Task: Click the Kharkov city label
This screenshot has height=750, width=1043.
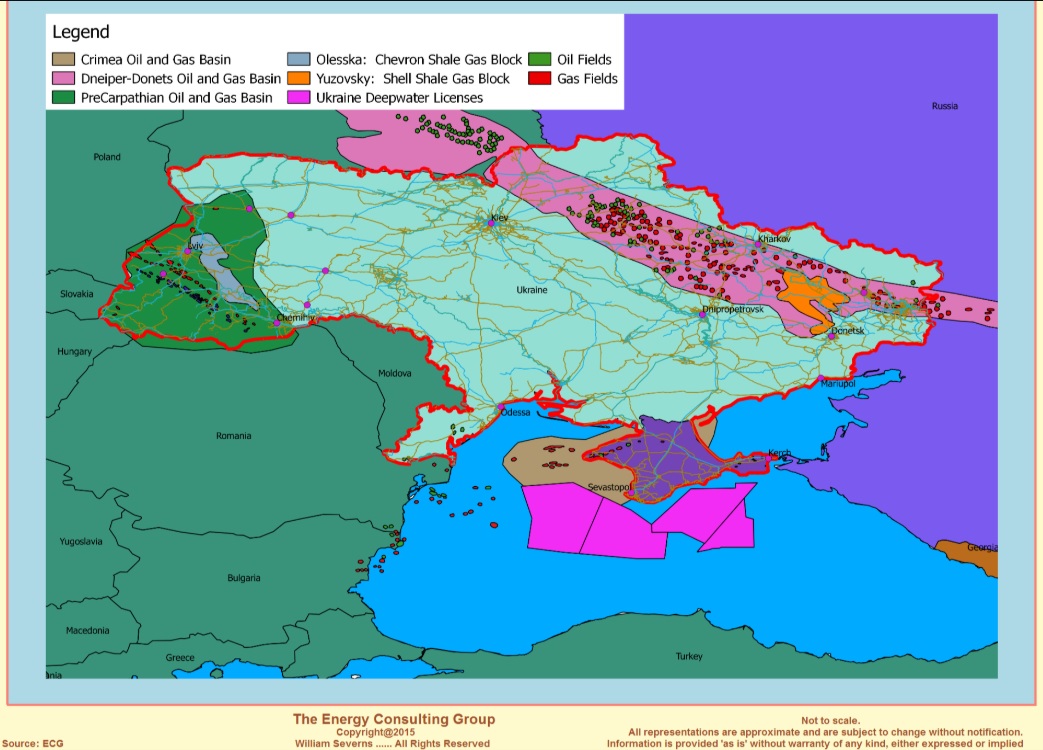Action: pos(775,239)
